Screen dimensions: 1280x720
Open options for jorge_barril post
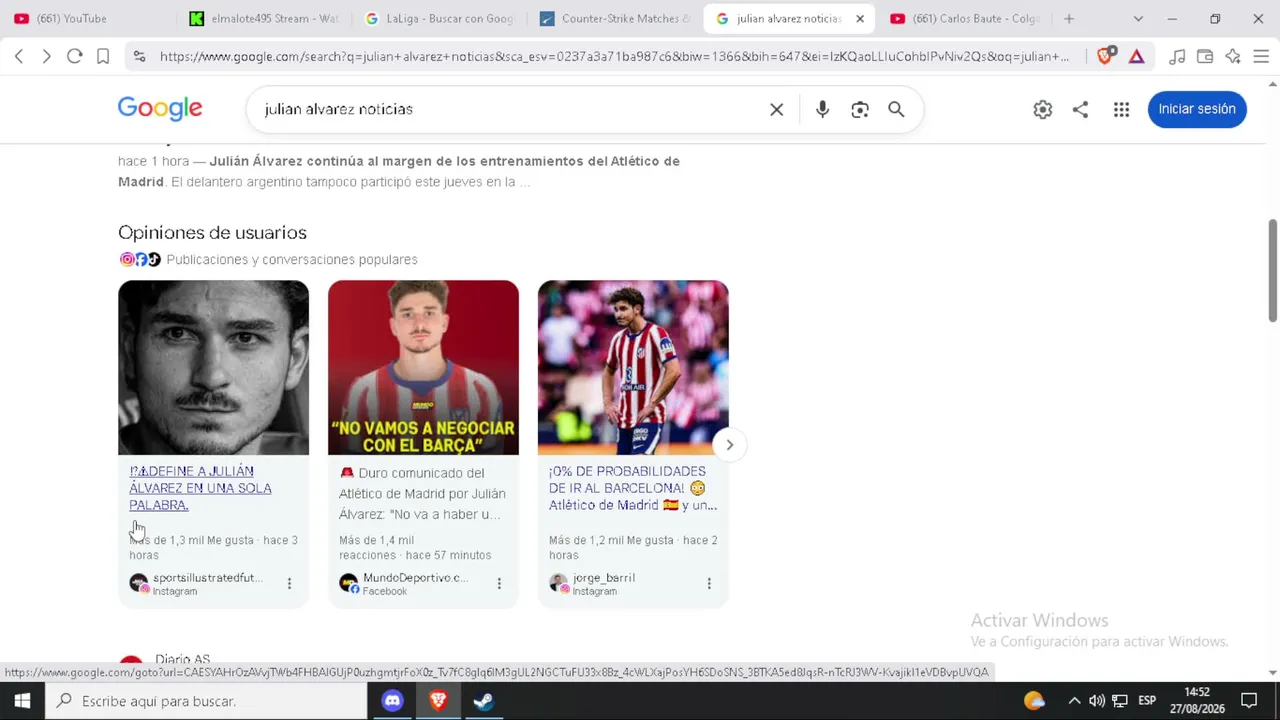[x=709, y=583]
